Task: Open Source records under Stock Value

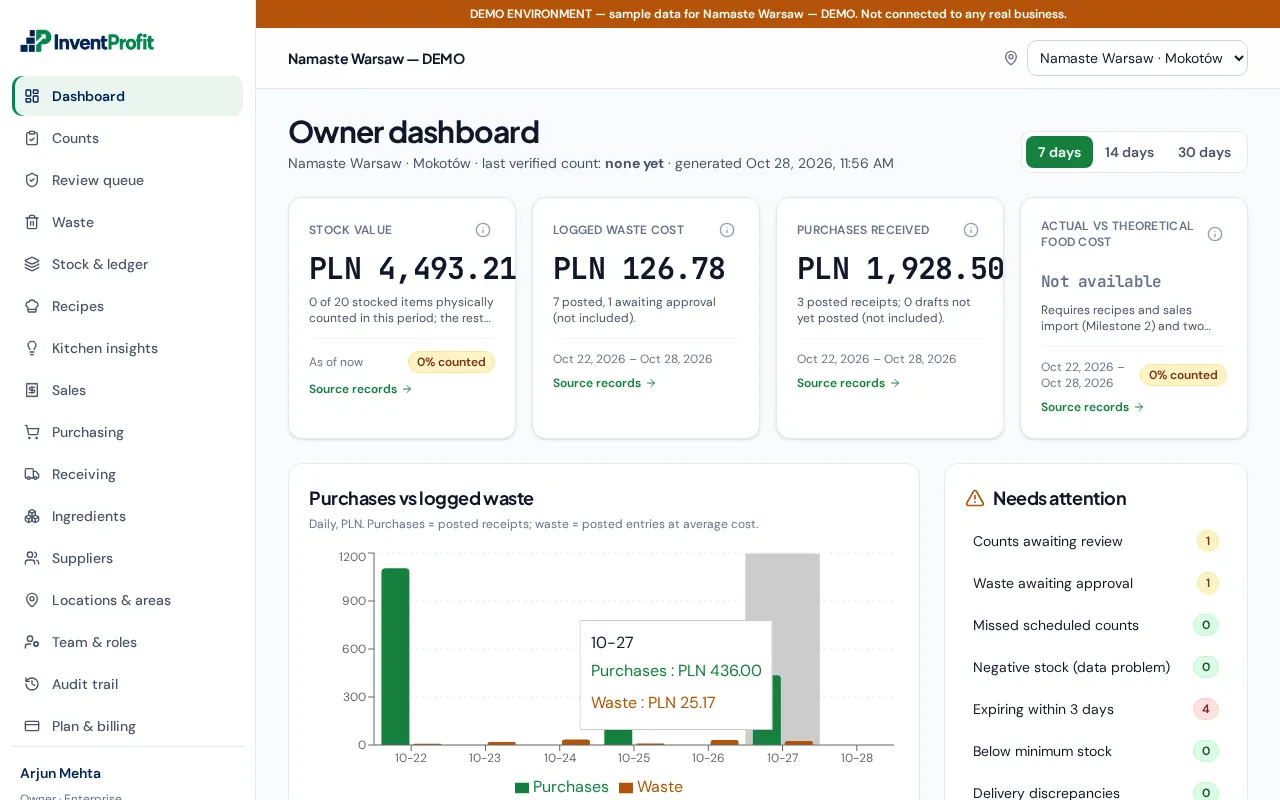Action: (361, 389)
